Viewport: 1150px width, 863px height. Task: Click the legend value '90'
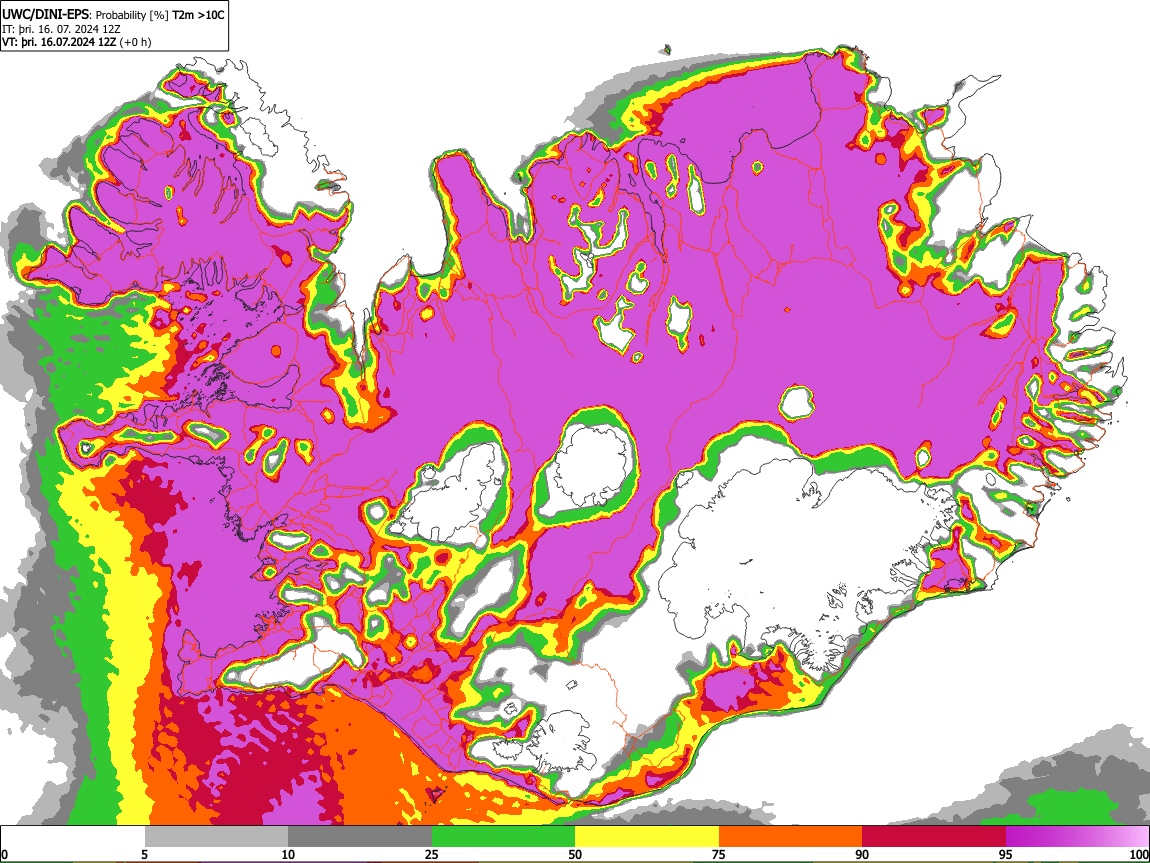(x=862, y=854)
